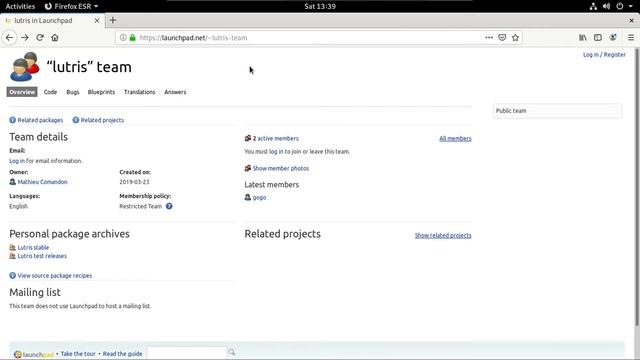Click log in to join the team
The width and height of the screenshot is (640, 360).
point(276,151)
